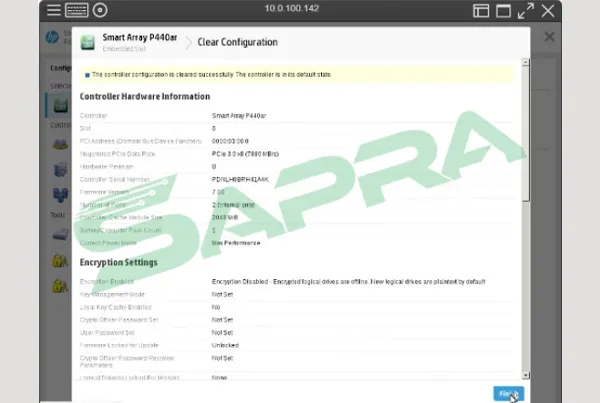Click the 'Controller Hardware Information' heading
Image resolution: width=600 pixels, height=403 pixels.
[x=145, y=96]
